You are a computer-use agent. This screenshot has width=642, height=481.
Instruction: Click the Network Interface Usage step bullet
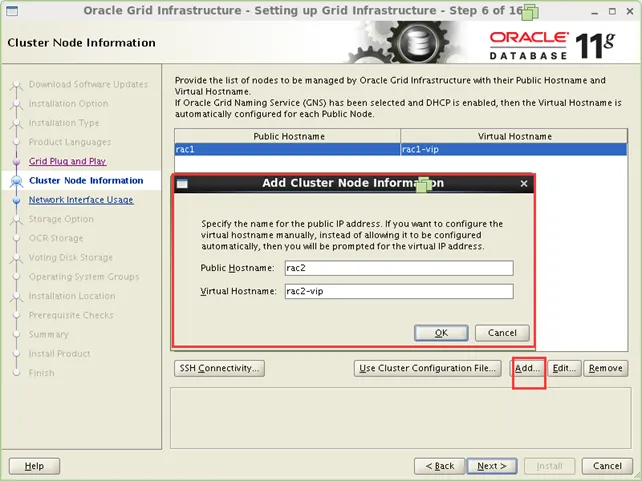point(16,200)
